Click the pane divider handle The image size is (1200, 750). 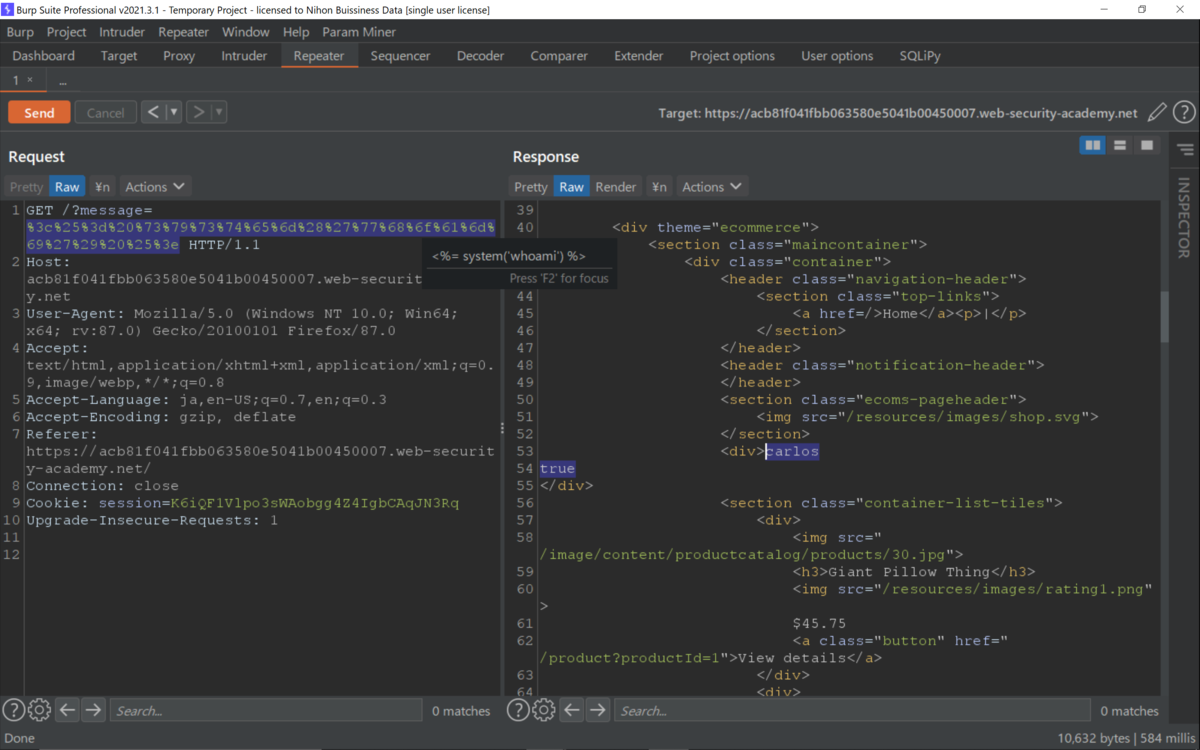coord(502,427)
